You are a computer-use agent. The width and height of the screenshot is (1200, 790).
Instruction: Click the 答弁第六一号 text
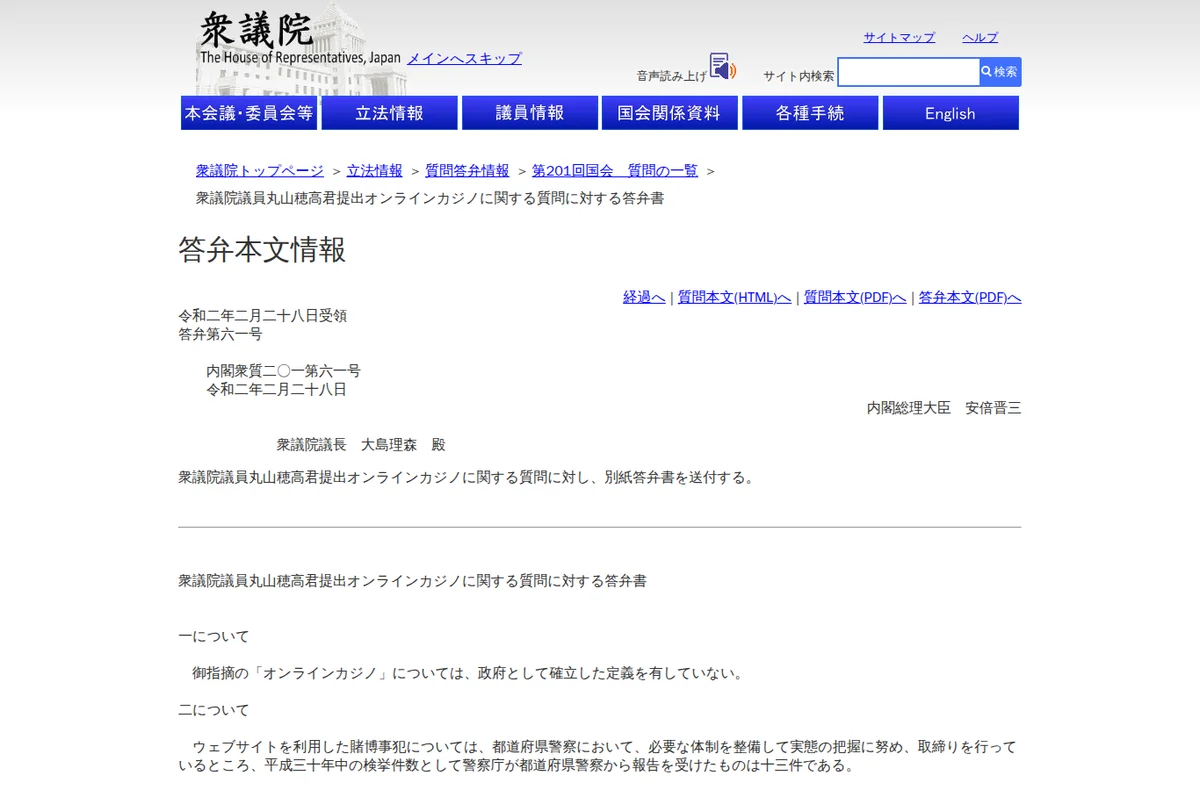[220, 334]
